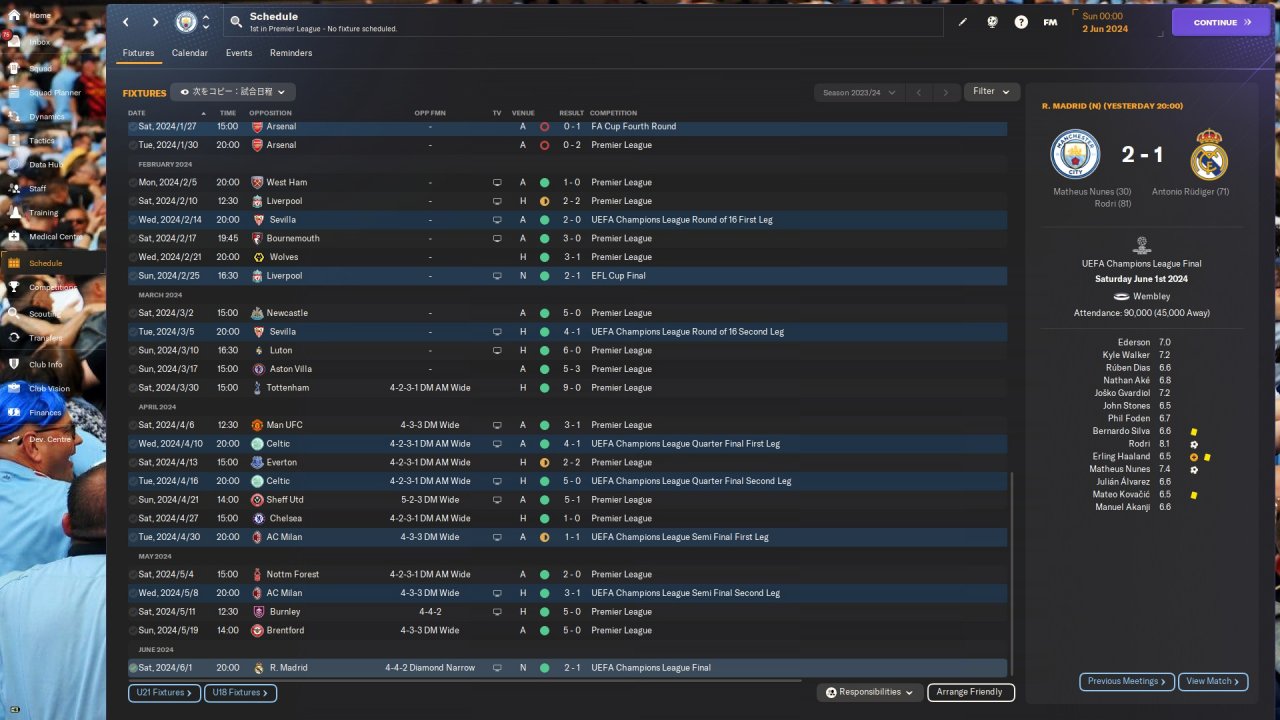Open the globe icon in top bar

pos(992,22)
